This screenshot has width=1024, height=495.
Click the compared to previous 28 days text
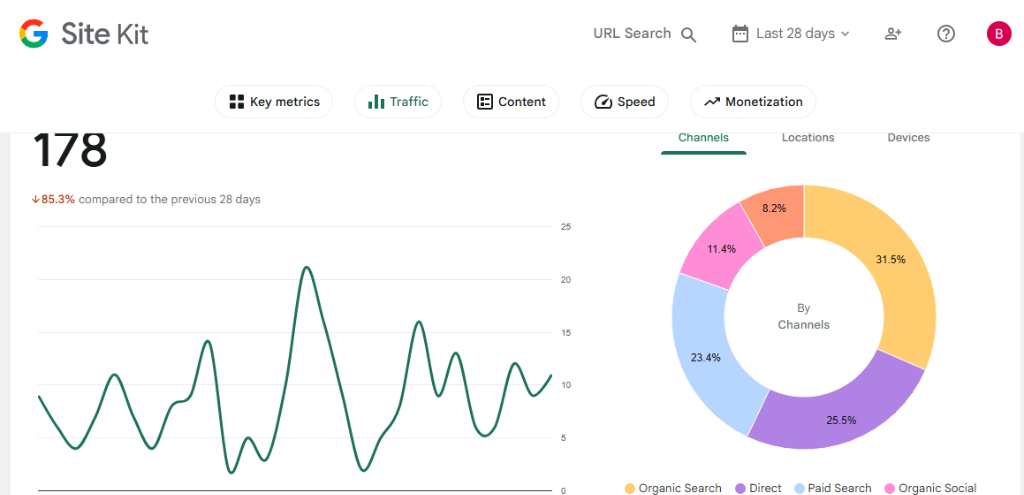(170, 200)
